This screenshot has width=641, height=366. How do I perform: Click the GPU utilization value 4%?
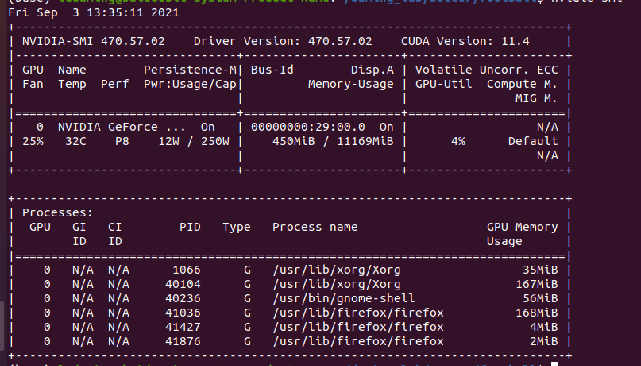click(x=458, y=141)
